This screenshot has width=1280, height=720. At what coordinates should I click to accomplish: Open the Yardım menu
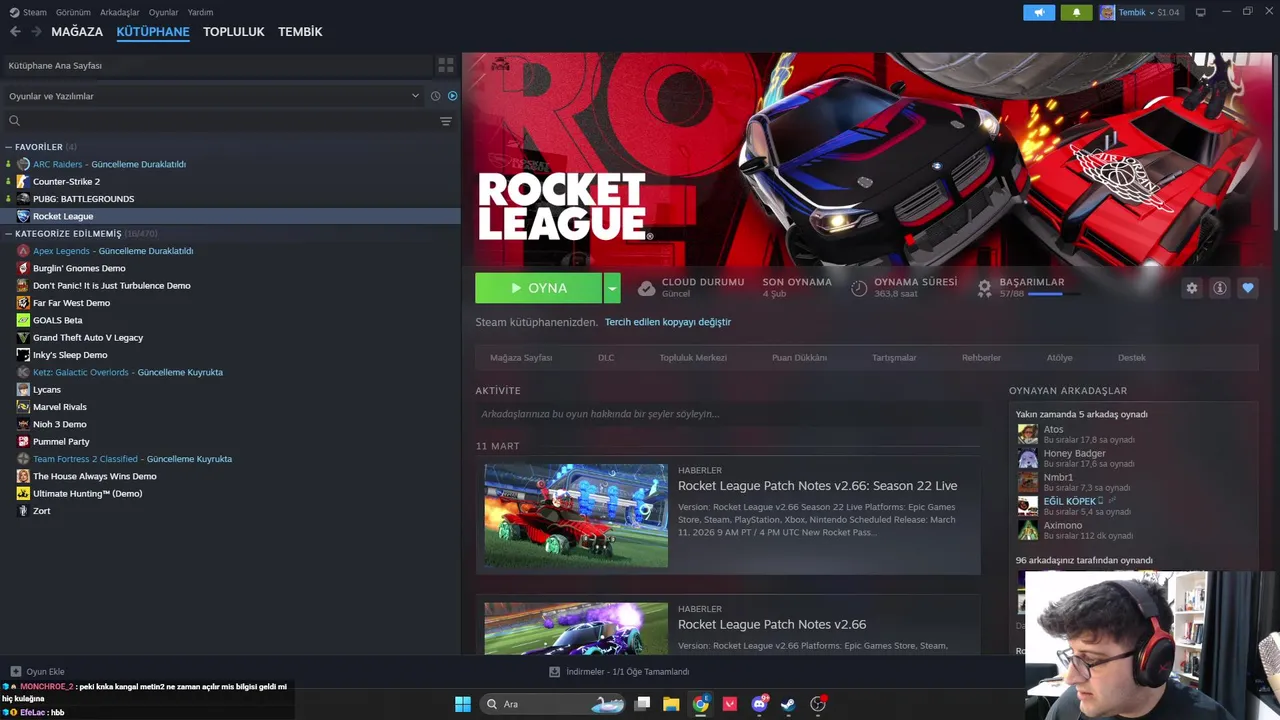(x=200, y=12)
